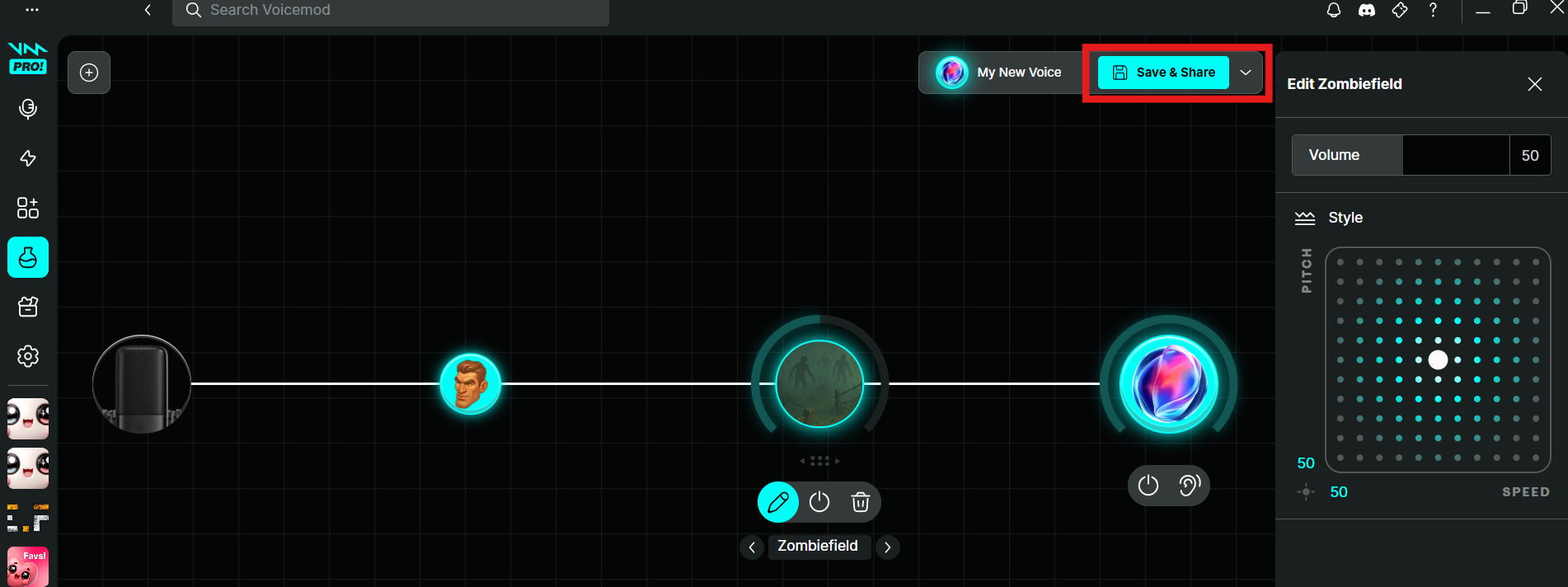Open Settings gear in sidebar
This screenshot has width=1568, height=587.
click(28, 356)
